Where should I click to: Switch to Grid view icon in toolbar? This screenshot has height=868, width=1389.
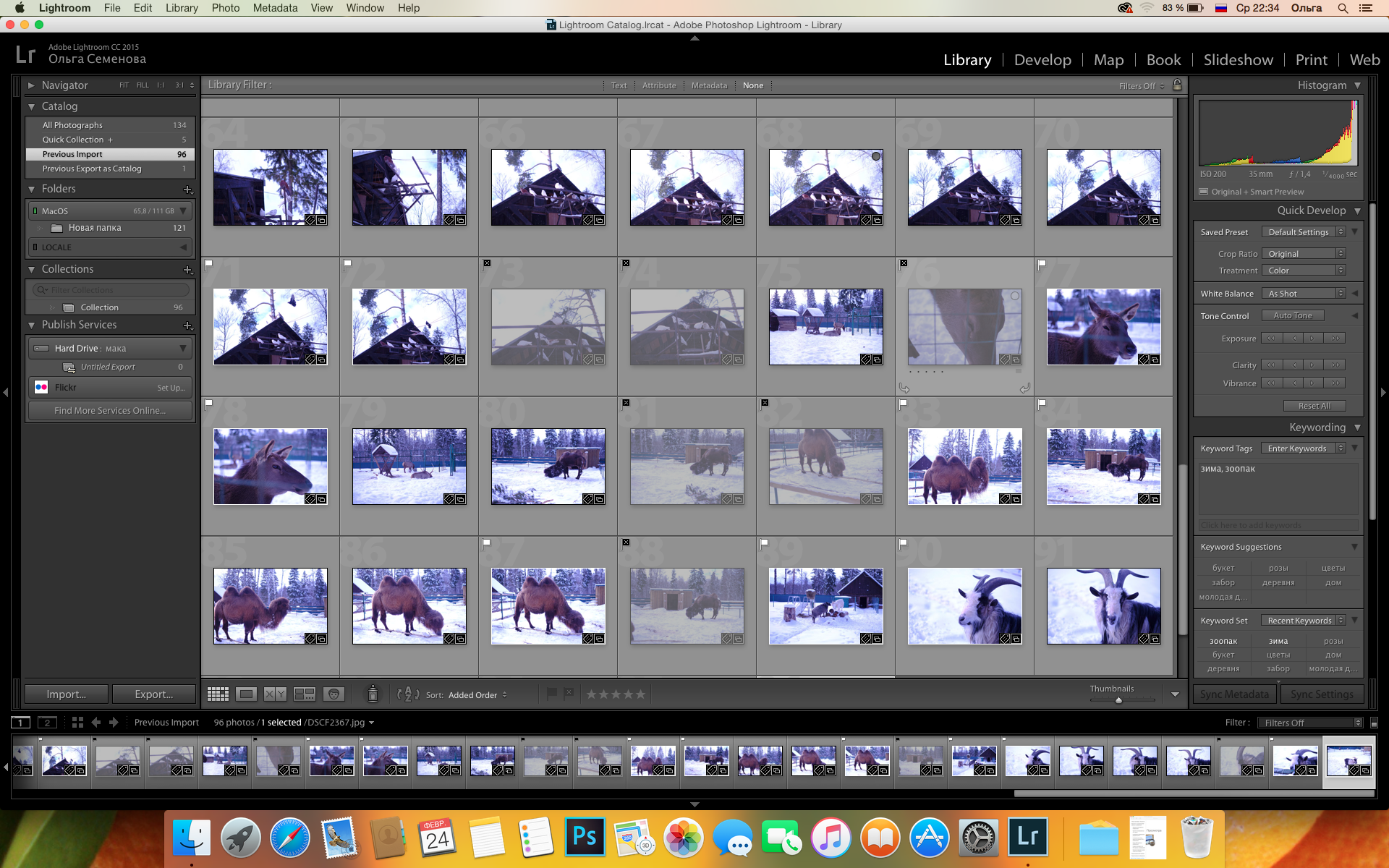tap(218, 694)
